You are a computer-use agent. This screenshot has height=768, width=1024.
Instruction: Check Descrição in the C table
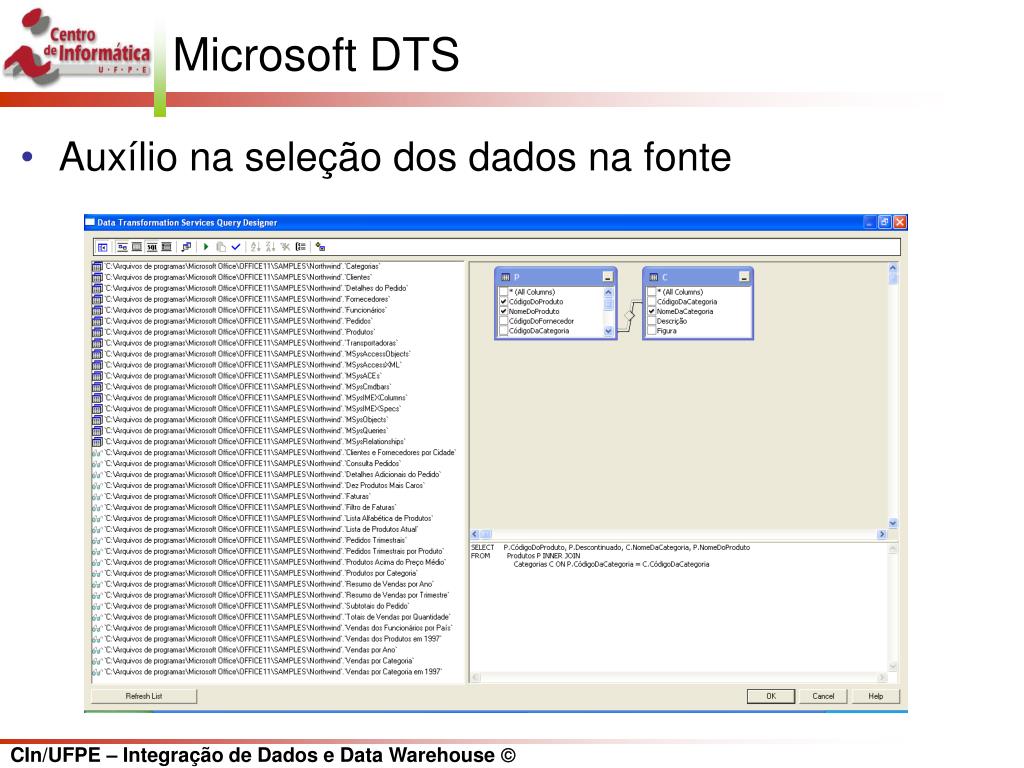(651, 321)
